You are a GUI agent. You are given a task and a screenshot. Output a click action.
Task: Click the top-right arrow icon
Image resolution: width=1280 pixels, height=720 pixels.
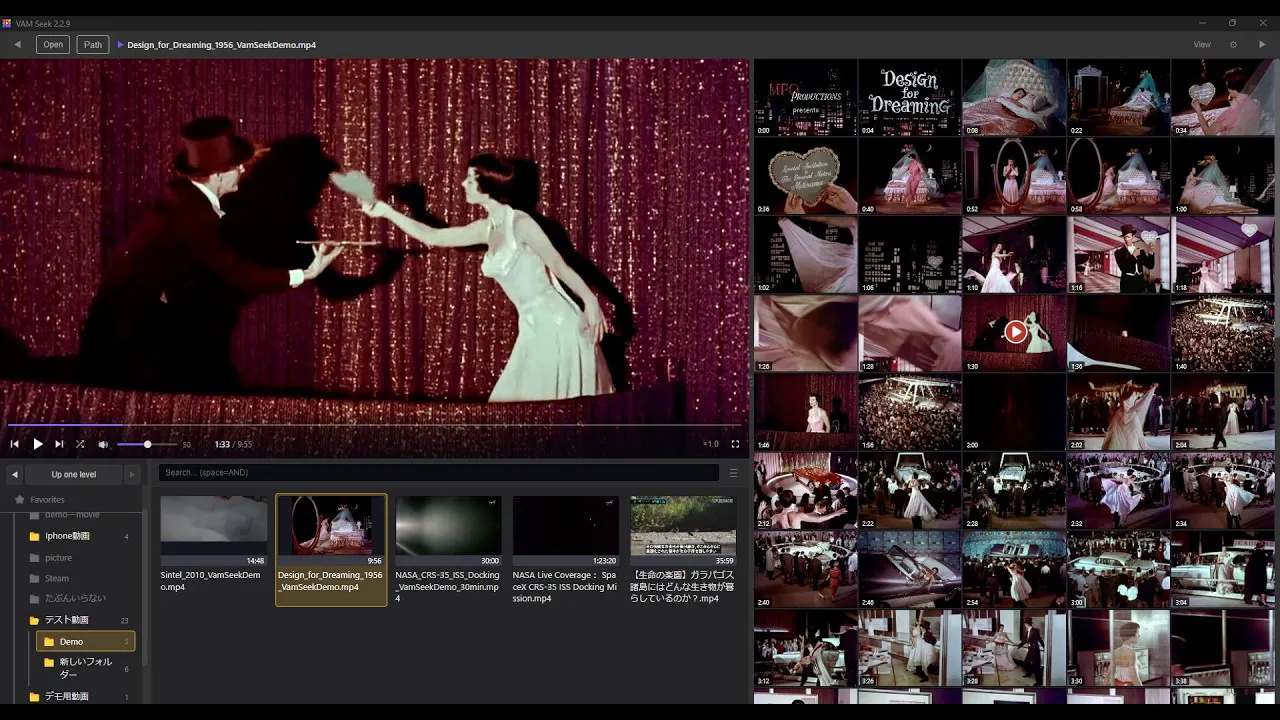point(1262,44)
